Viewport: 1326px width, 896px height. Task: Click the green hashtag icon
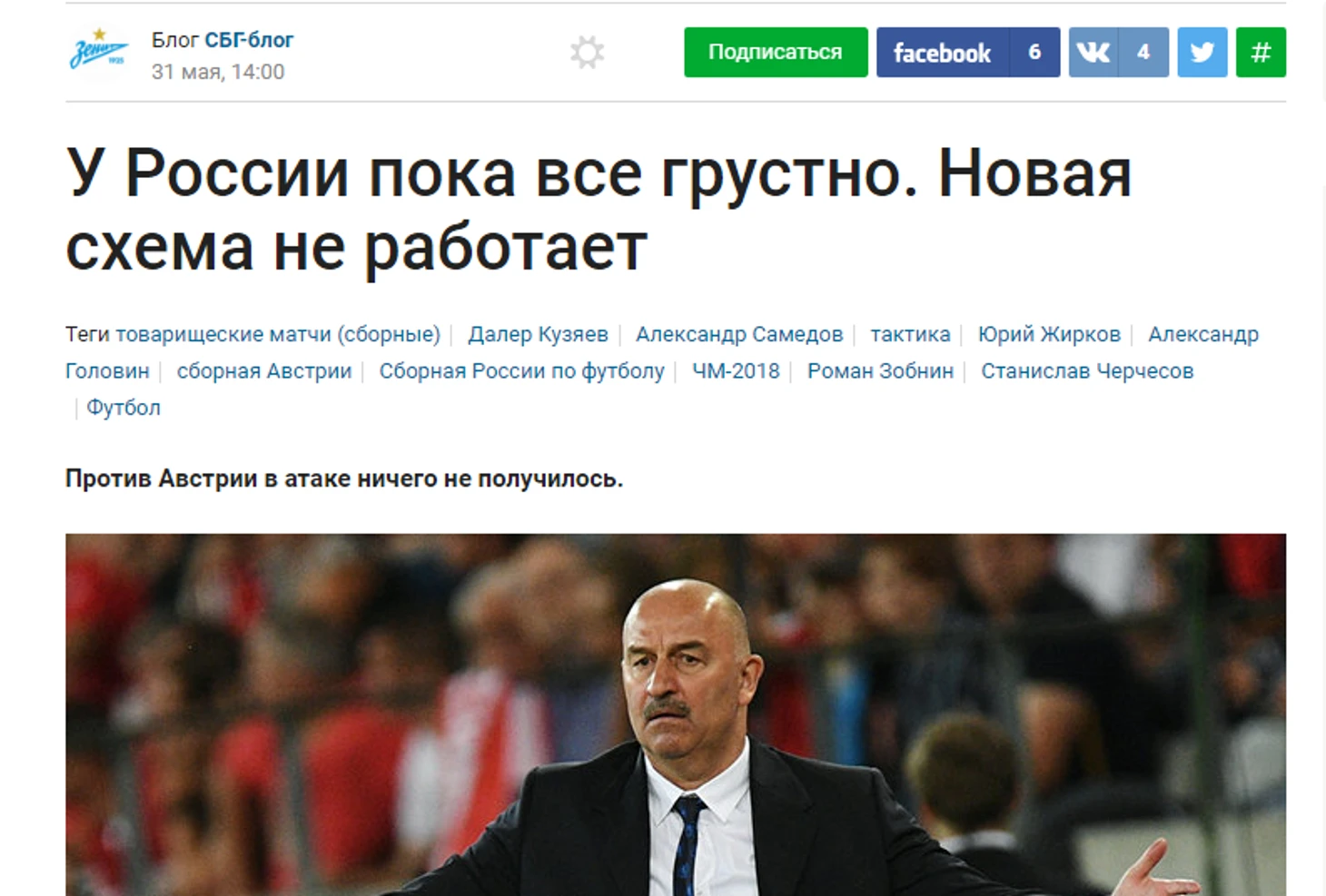pos(1261,53)
